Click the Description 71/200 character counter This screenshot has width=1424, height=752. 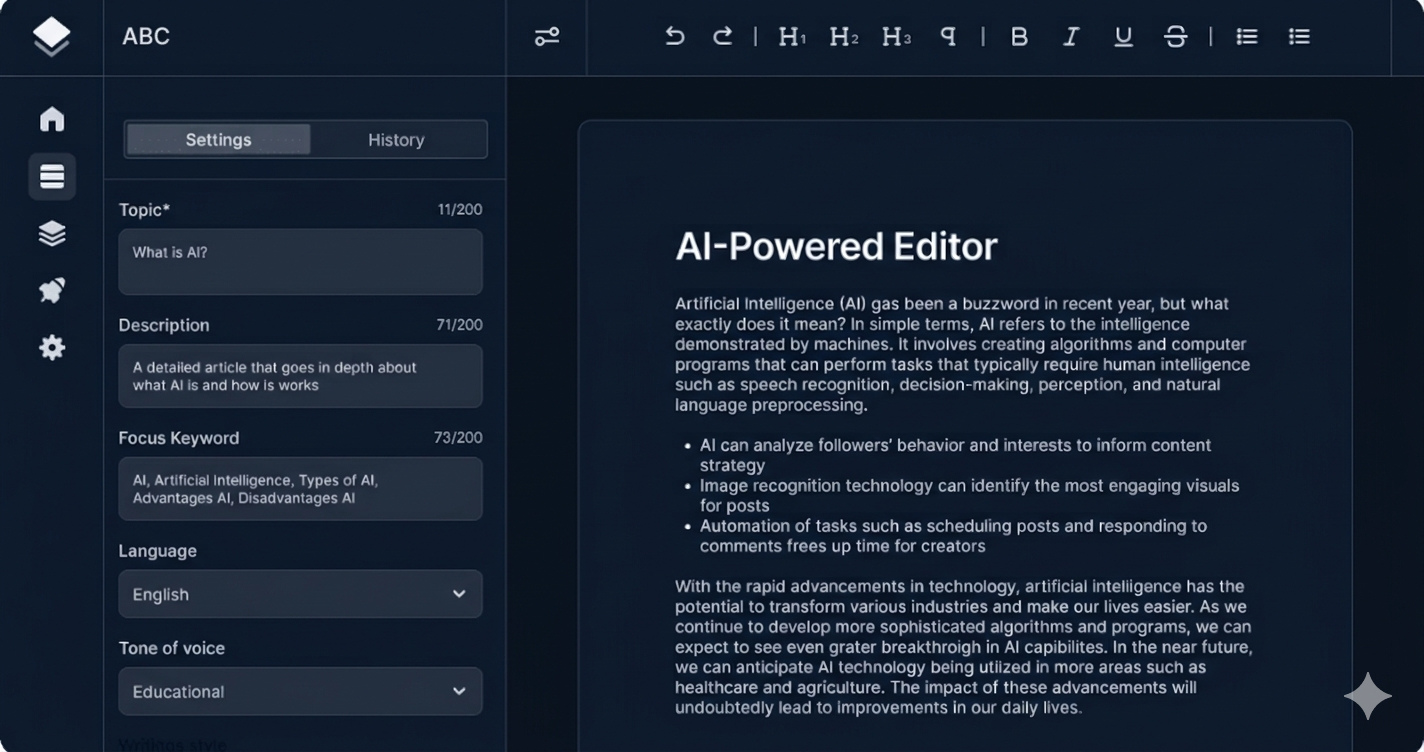click(460, 325)
